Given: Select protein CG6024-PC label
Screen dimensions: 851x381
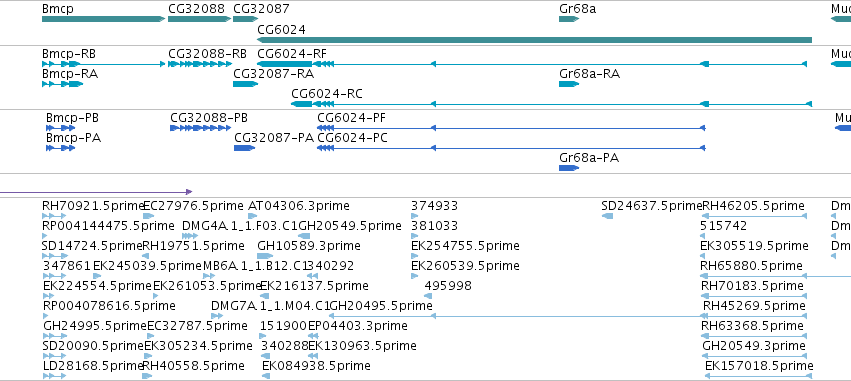Looking at the screenshot, I should 353,138.
